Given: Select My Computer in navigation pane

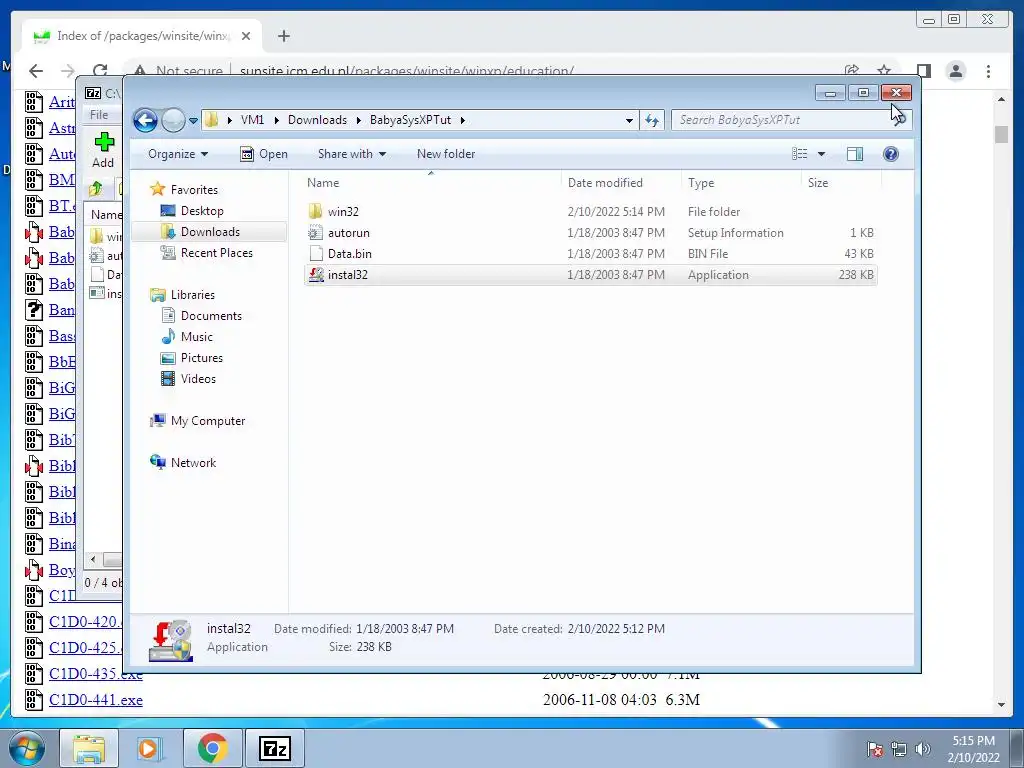Looking at the screenshot, I should tap(208, 421).
